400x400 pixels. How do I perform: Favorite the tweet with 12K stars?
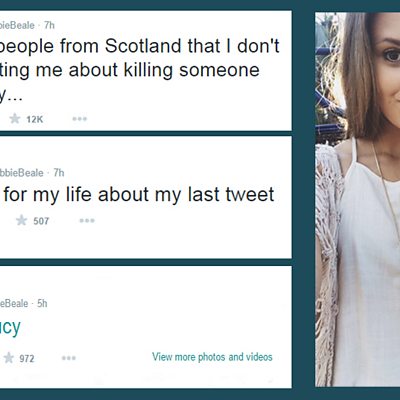pyautogui.click(x=15, y=119)
